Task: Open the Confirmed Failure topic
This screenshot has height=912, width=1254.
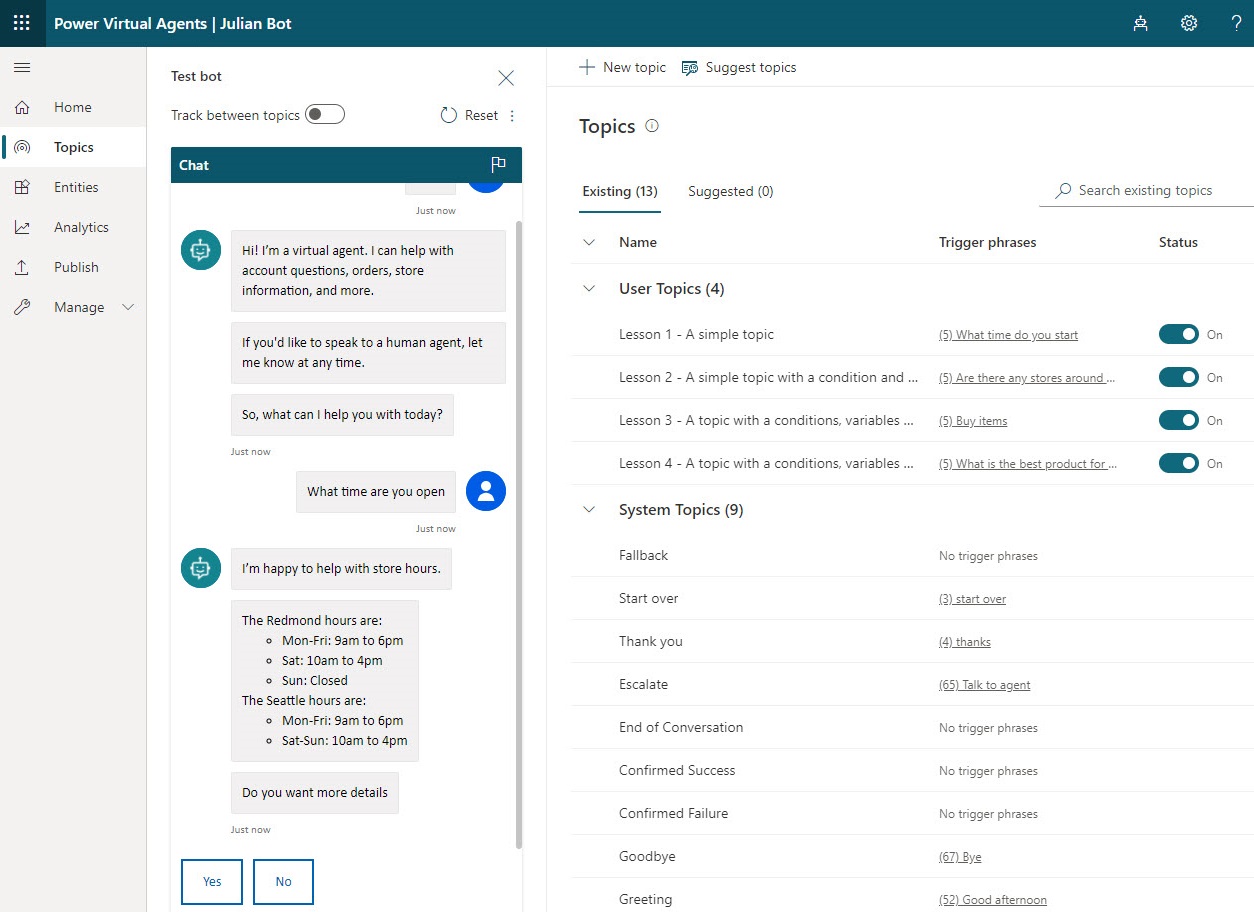Action: click(673, 814)
